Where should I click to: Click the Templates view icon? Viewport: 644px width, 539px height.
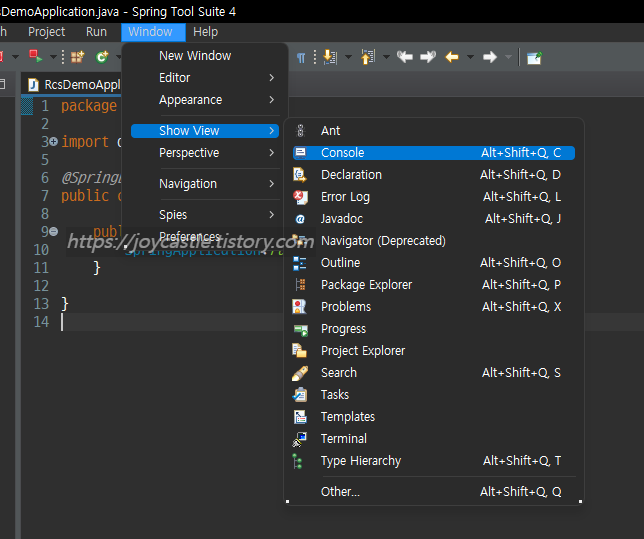(x=300, y=417)
